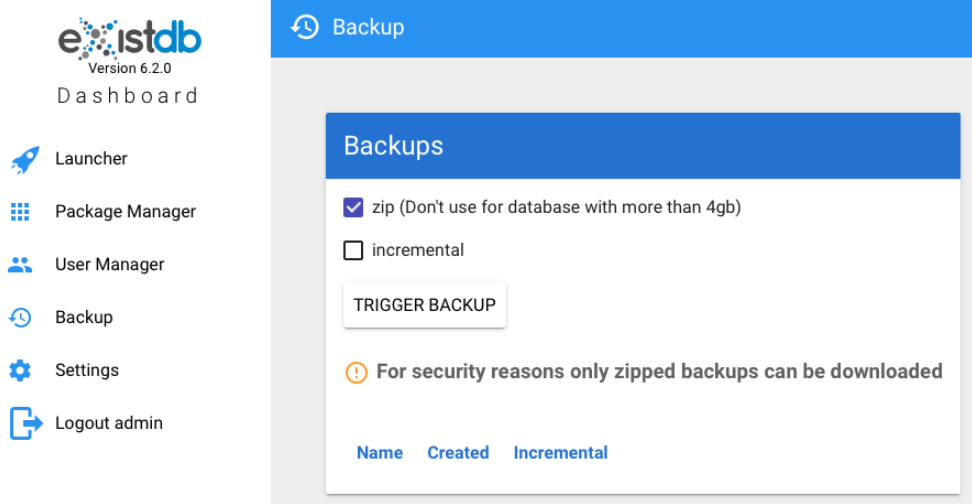Sort backups by Name column header
Screen dimensions: 972x504
click(x=379, y=453)
